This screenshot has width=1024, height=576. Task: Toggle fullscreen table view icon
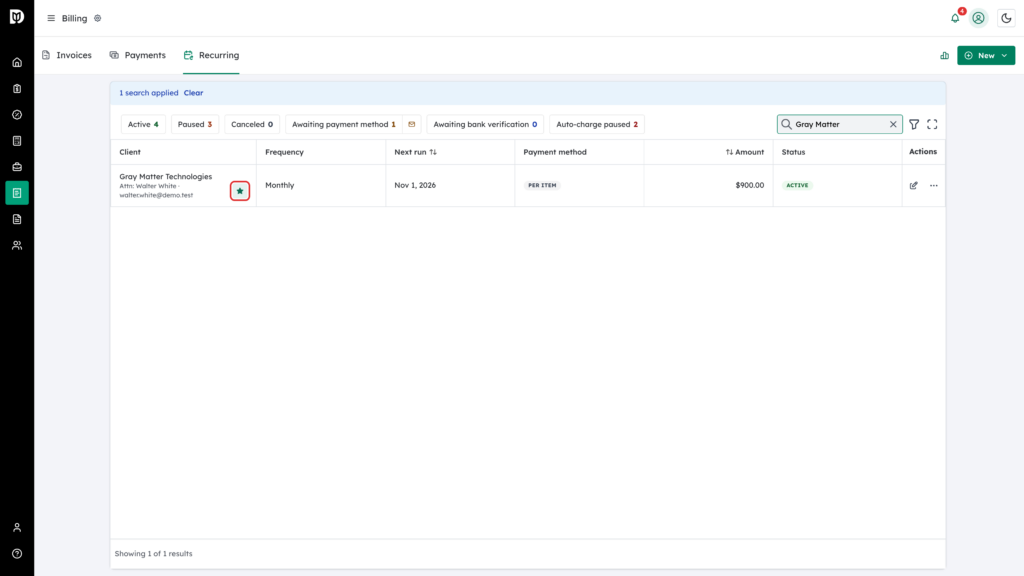(x=932, y=124)
